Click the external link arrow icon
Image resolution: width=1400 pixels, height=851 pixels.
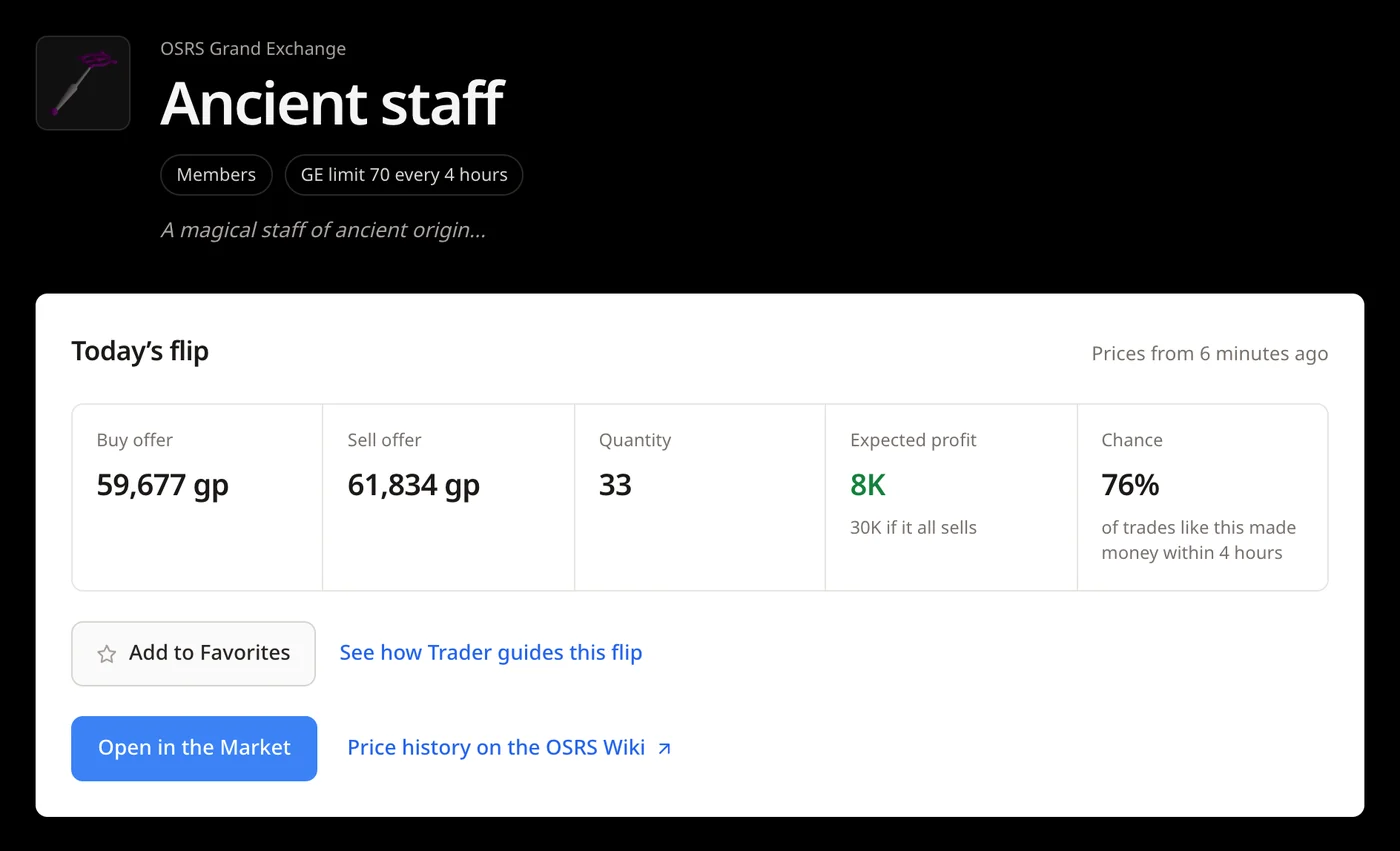coord(664,748)
